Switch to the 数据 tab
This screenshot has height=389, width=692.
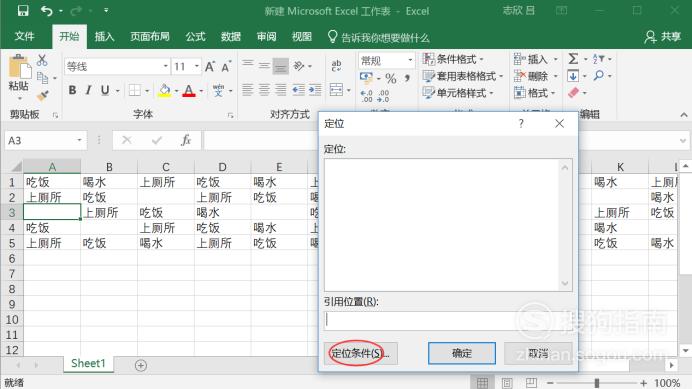231,37
